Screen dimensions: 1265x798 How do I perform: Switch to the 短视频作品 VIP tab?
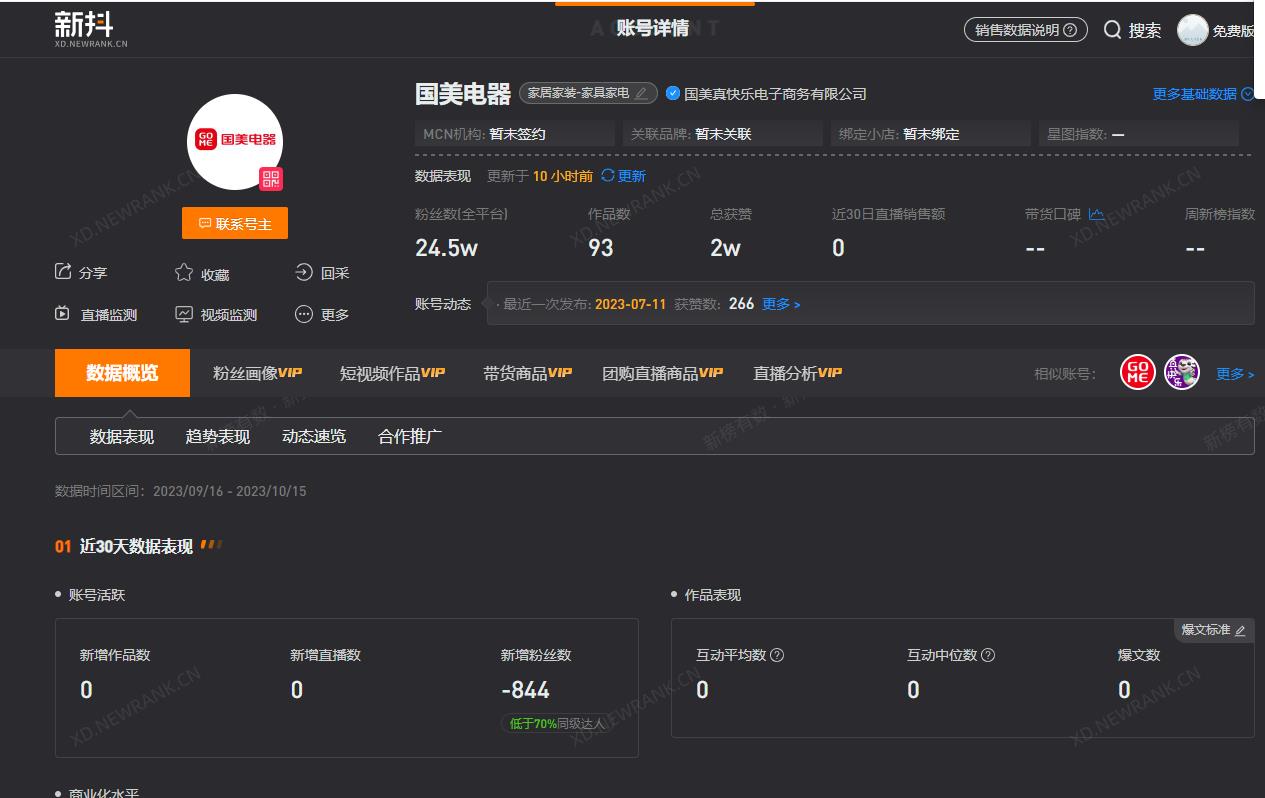[x=392, y=373]
